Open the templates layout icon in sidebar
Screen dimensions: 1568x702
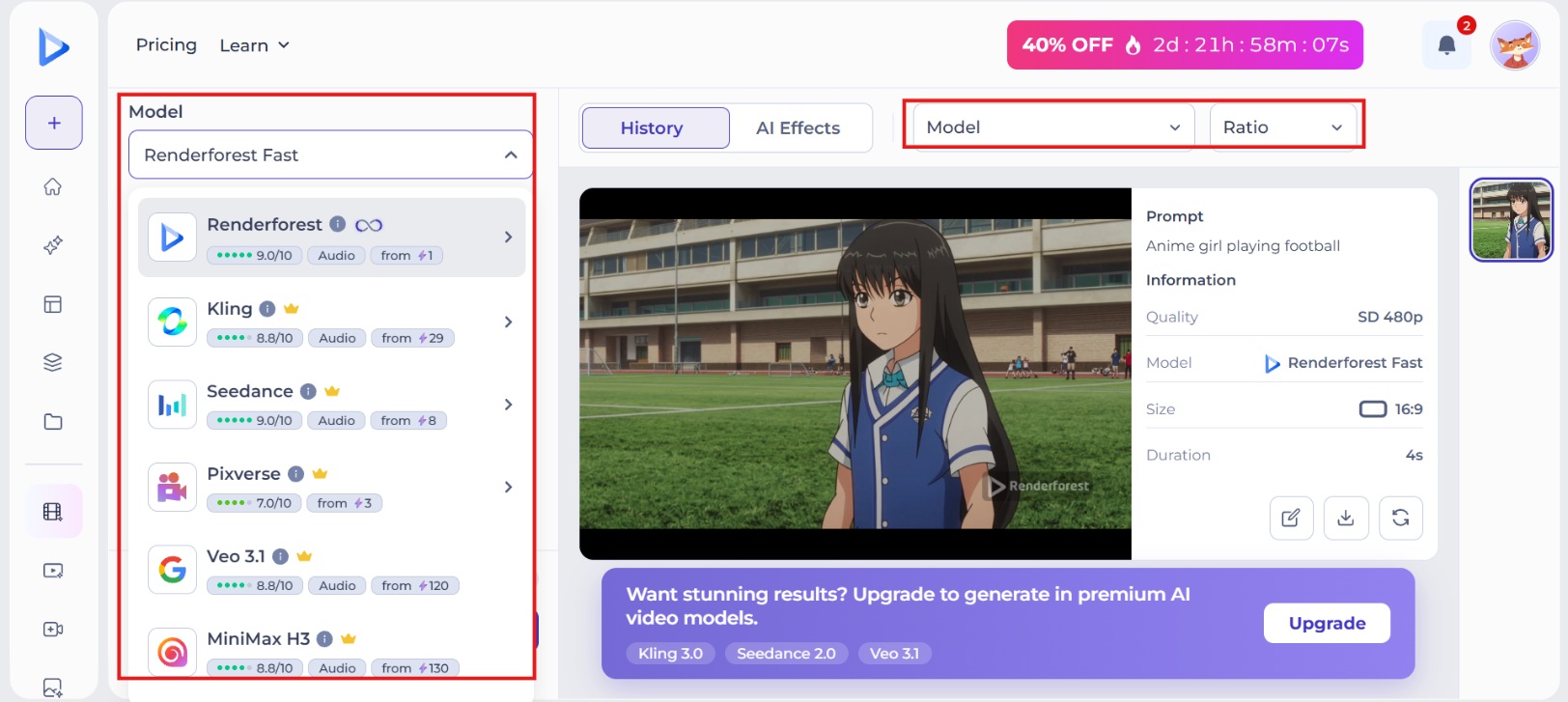[x=53, y=304]
